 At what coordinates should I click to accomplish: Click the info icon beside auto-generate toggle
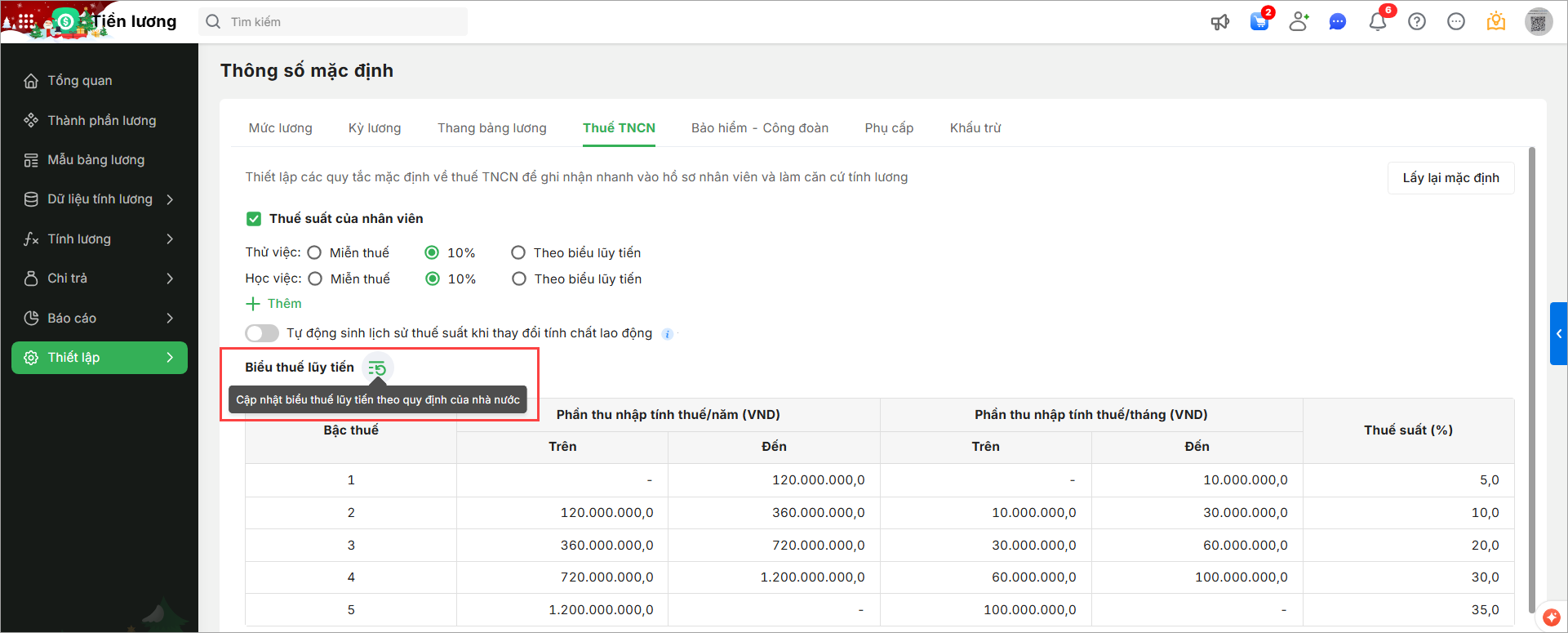pos(667,334)
